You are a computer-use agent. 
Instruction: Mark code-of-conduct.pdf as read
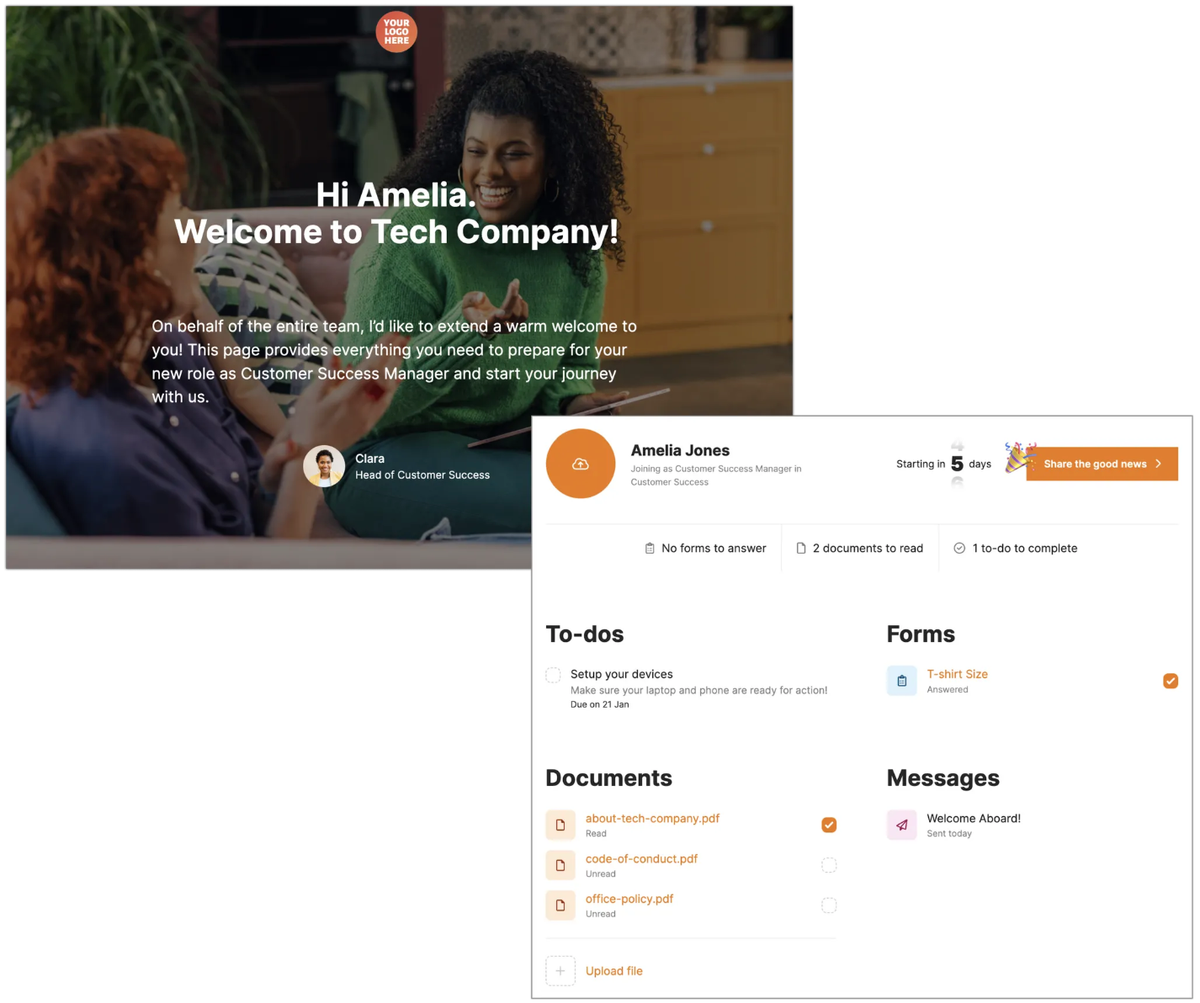829,865
